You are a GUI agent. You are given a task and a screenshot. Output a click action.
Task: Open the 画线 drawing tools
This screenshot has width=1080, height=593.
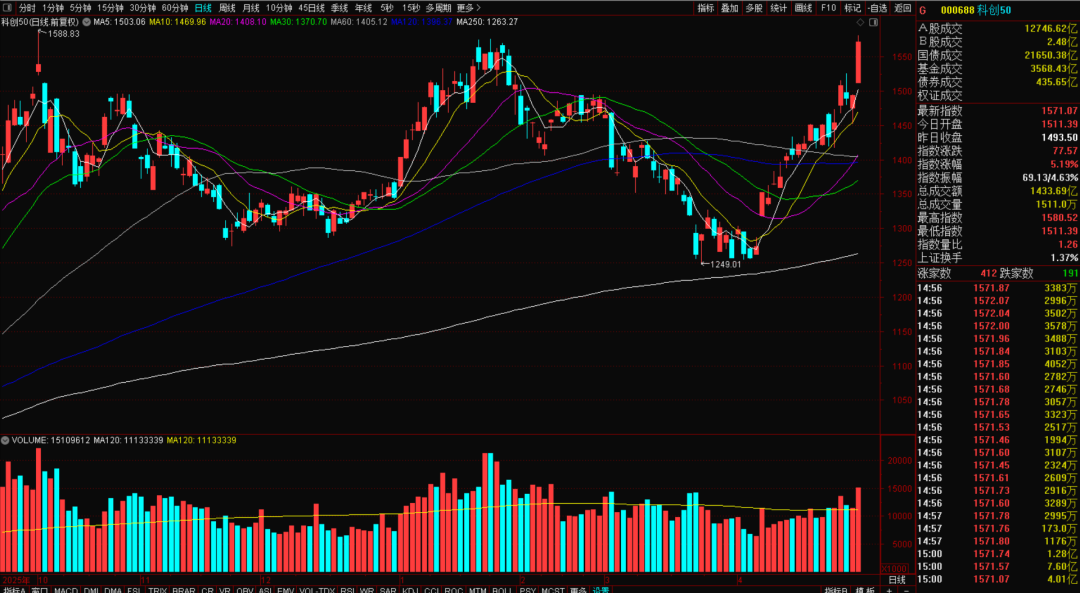pyautogui.click(x=803, y=8)
